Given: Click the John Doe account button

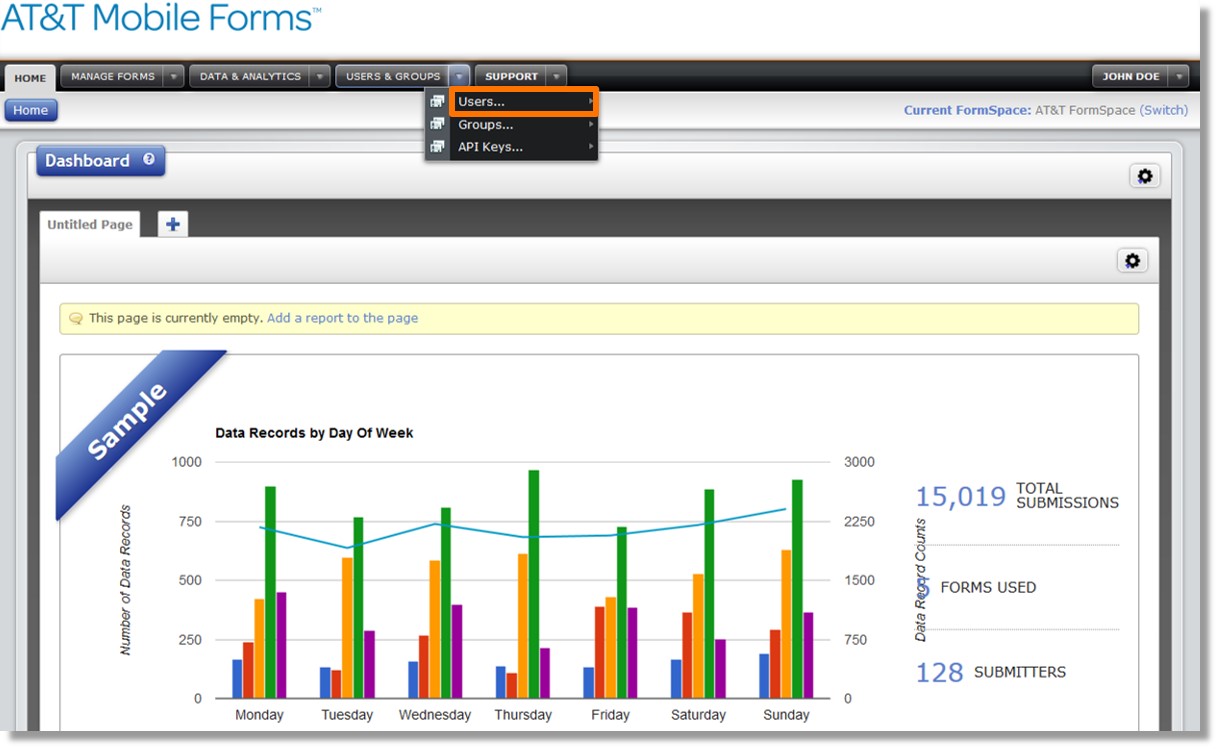Looking at the screenshot, I should coord(1131,76).
